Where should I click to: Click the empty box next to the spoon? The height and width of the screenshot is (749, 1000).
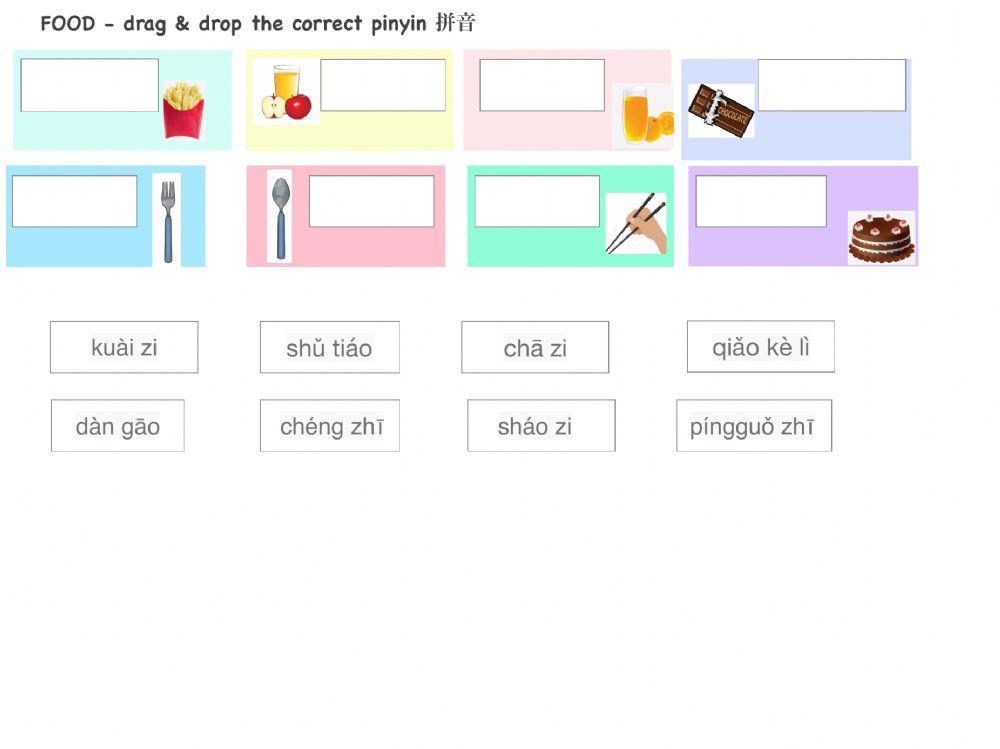[x=371, y=201]
